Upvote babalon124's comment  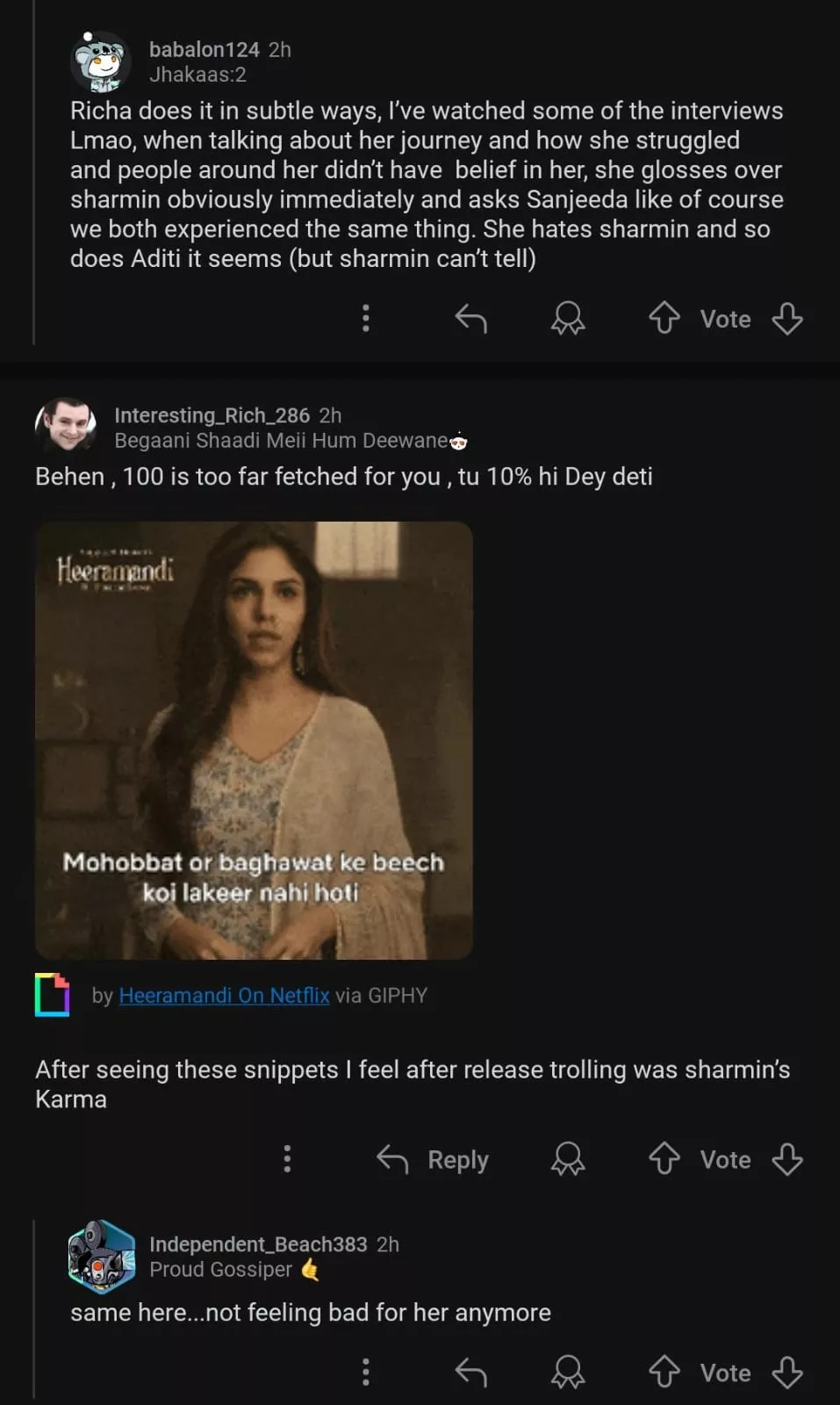tap(664, 318)
